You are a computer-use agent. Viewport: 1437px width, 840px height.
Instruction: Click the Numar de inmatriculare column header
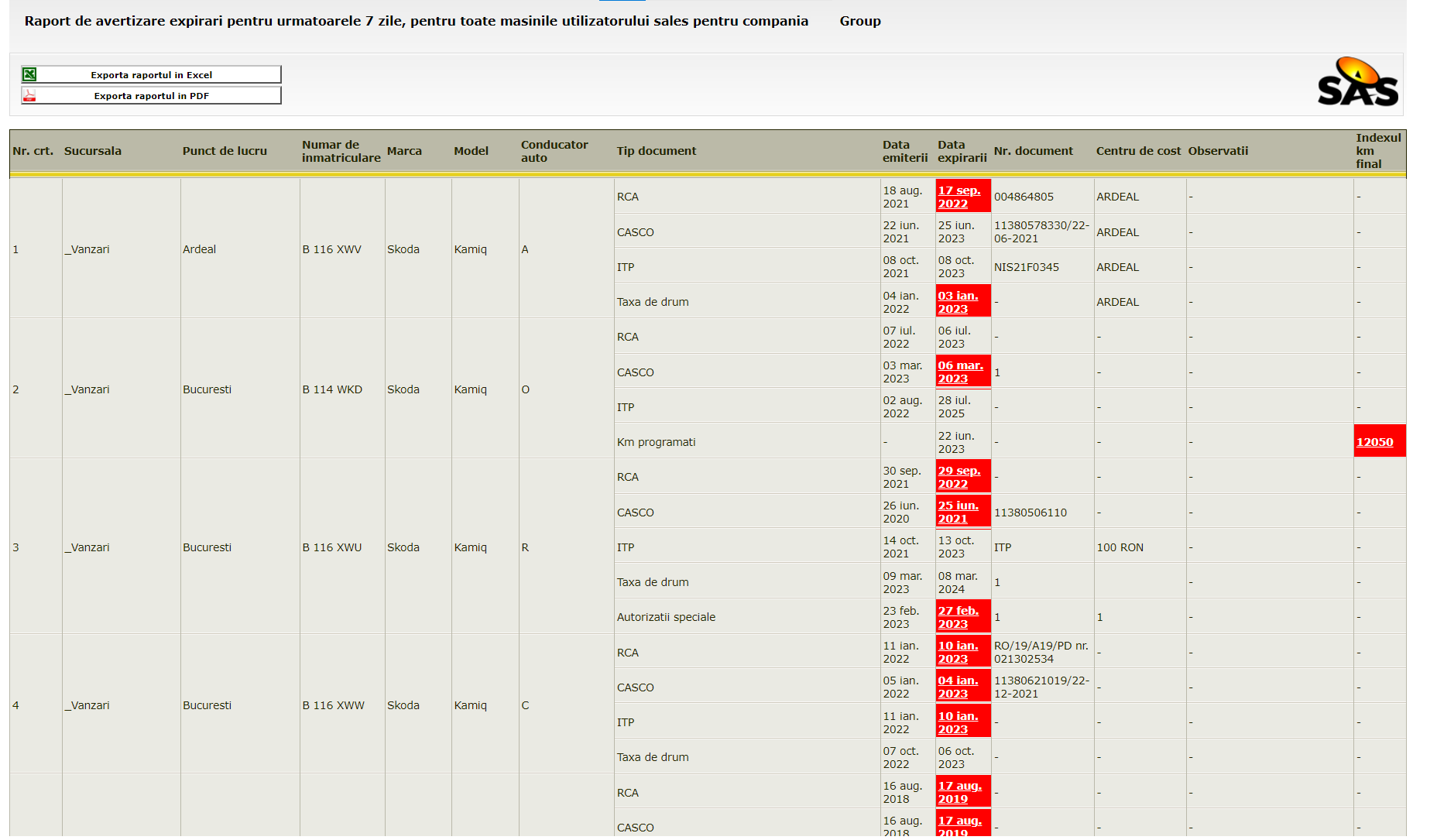pos(341,151)
